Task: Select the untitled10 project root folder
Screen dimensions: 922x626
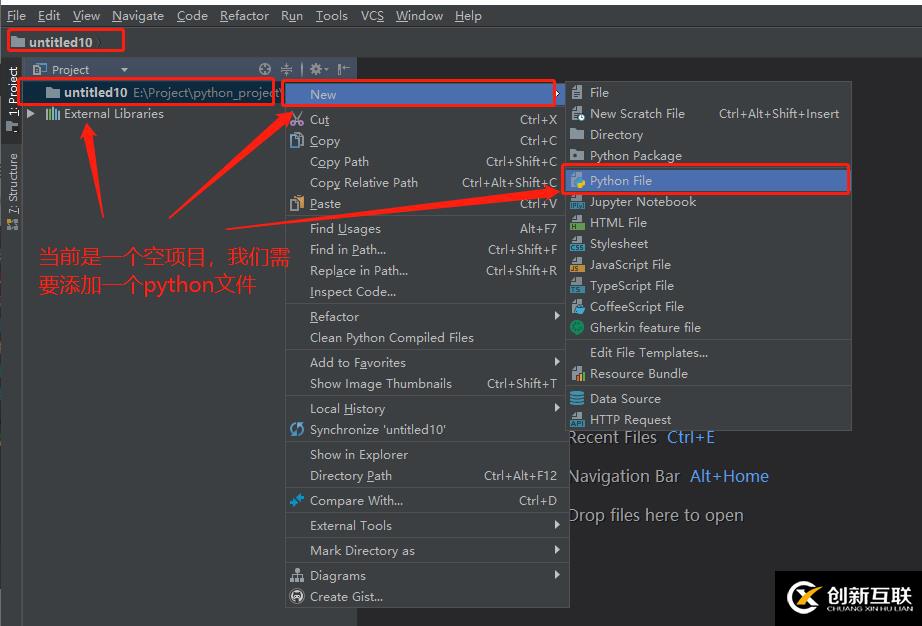Action: [95, 93]
